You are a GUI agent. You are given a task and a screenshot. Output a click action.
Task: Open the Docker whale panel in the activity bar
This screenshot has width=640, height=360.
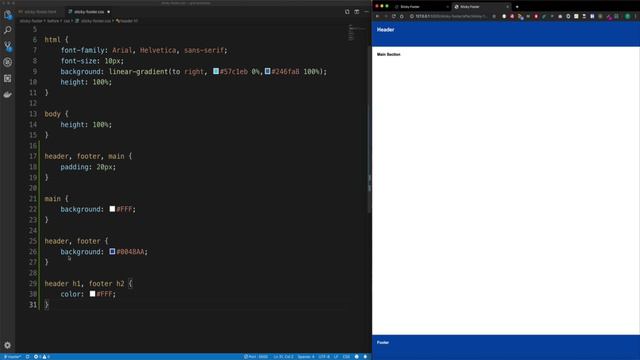[x=7, y=95]
